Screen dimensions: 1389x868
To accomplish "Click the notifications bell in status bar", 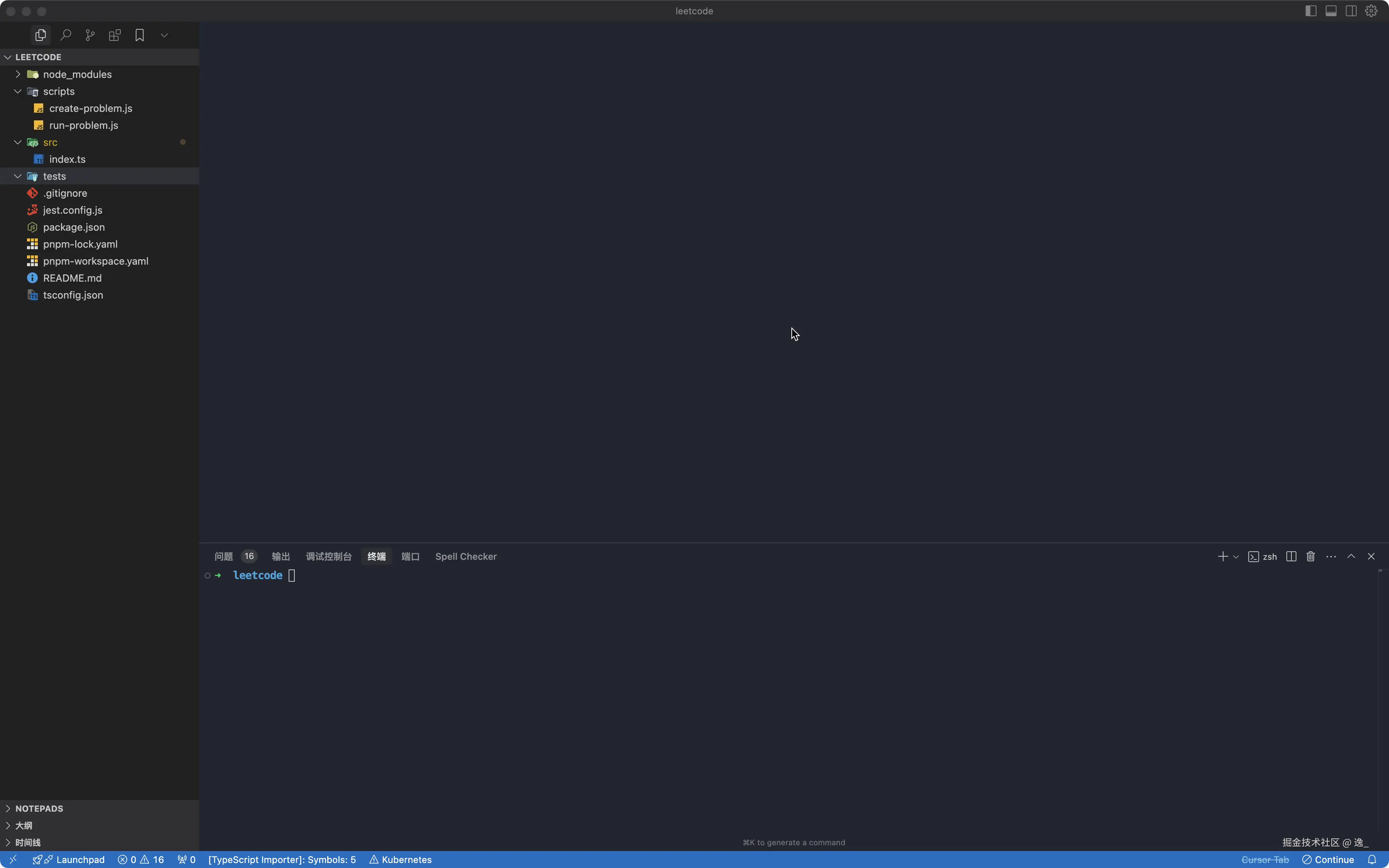I will [1372, 860].
